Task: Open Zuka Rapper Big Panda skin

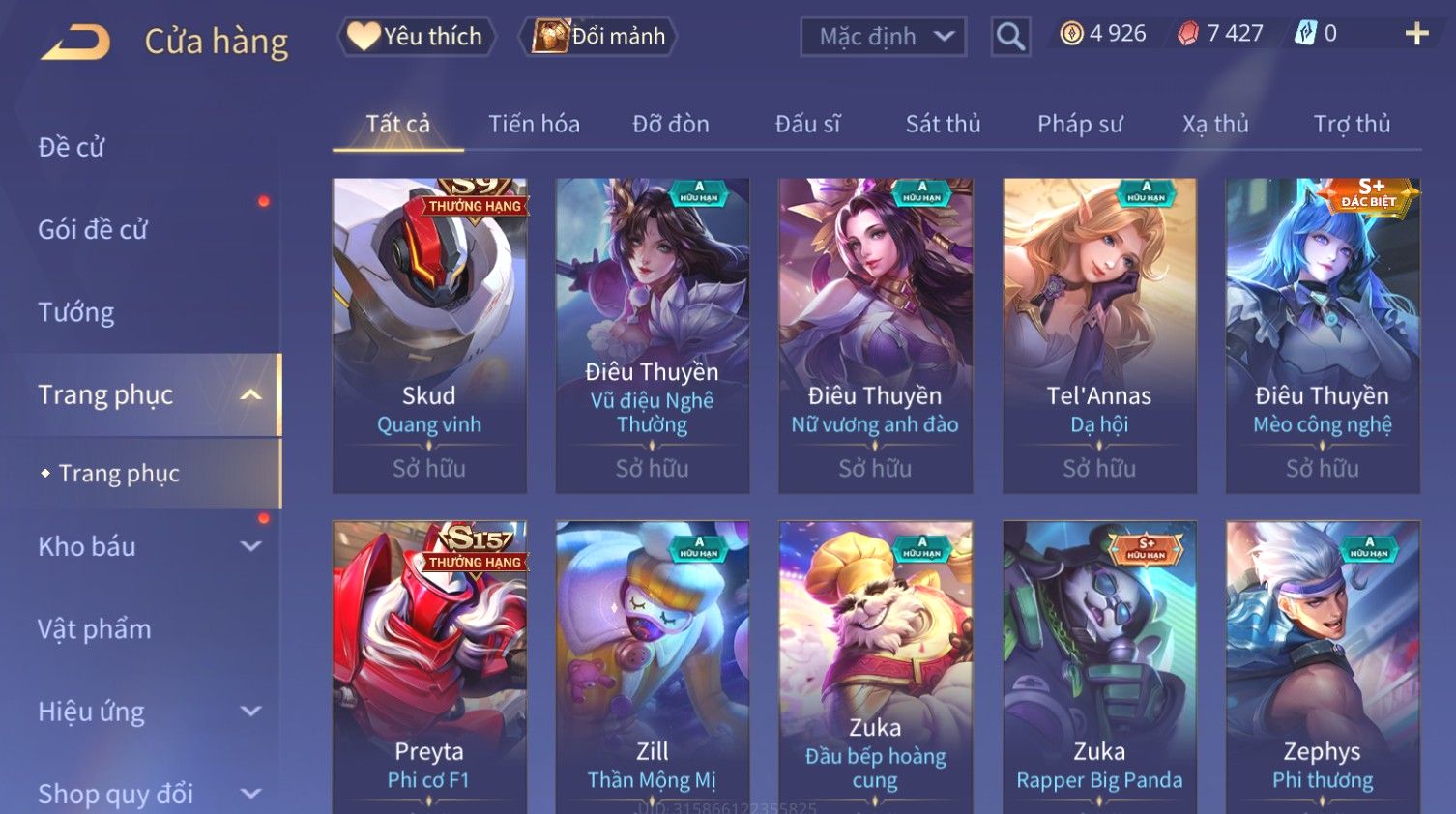Action: pyautogui.click(x=1099, y=667)
